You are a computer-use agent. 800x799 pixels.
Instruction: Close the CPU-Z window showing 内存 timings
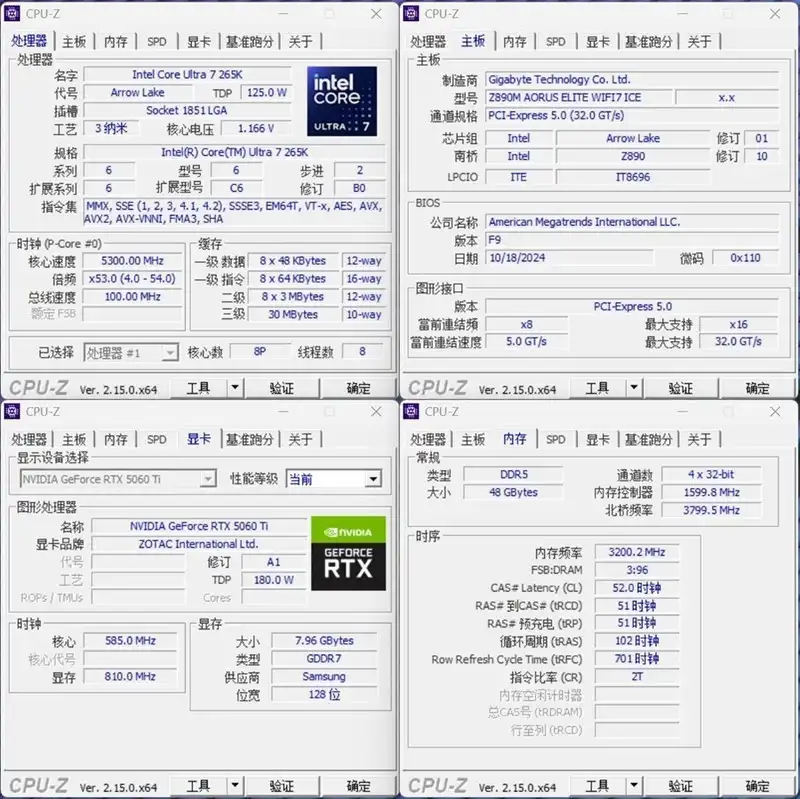tap(775, 412)
